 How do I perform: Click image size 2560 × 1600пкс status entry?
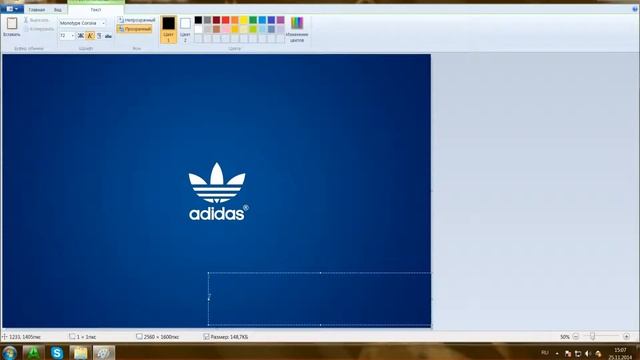point(158,337)
